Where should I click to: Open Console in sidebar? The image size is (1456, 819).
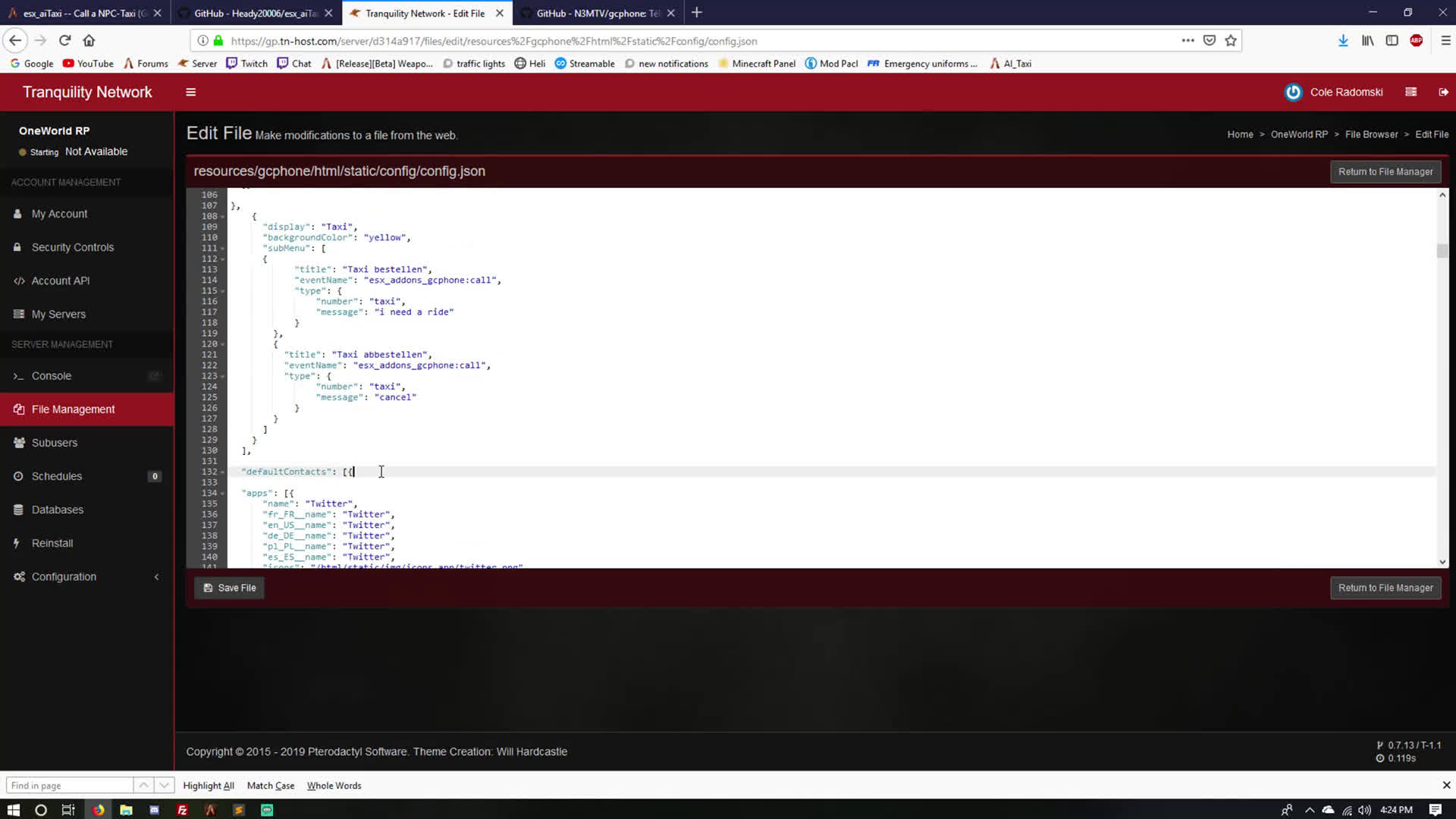tap(52, 375)
